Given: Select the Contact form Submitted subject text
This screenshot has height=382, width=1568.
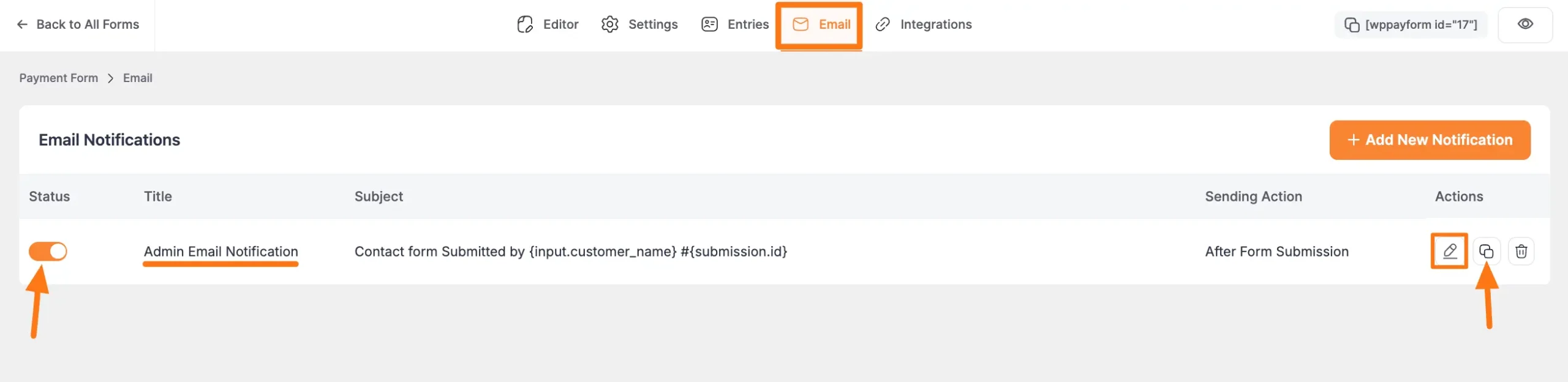Looking at the screenshot, I should pos(570,251).
